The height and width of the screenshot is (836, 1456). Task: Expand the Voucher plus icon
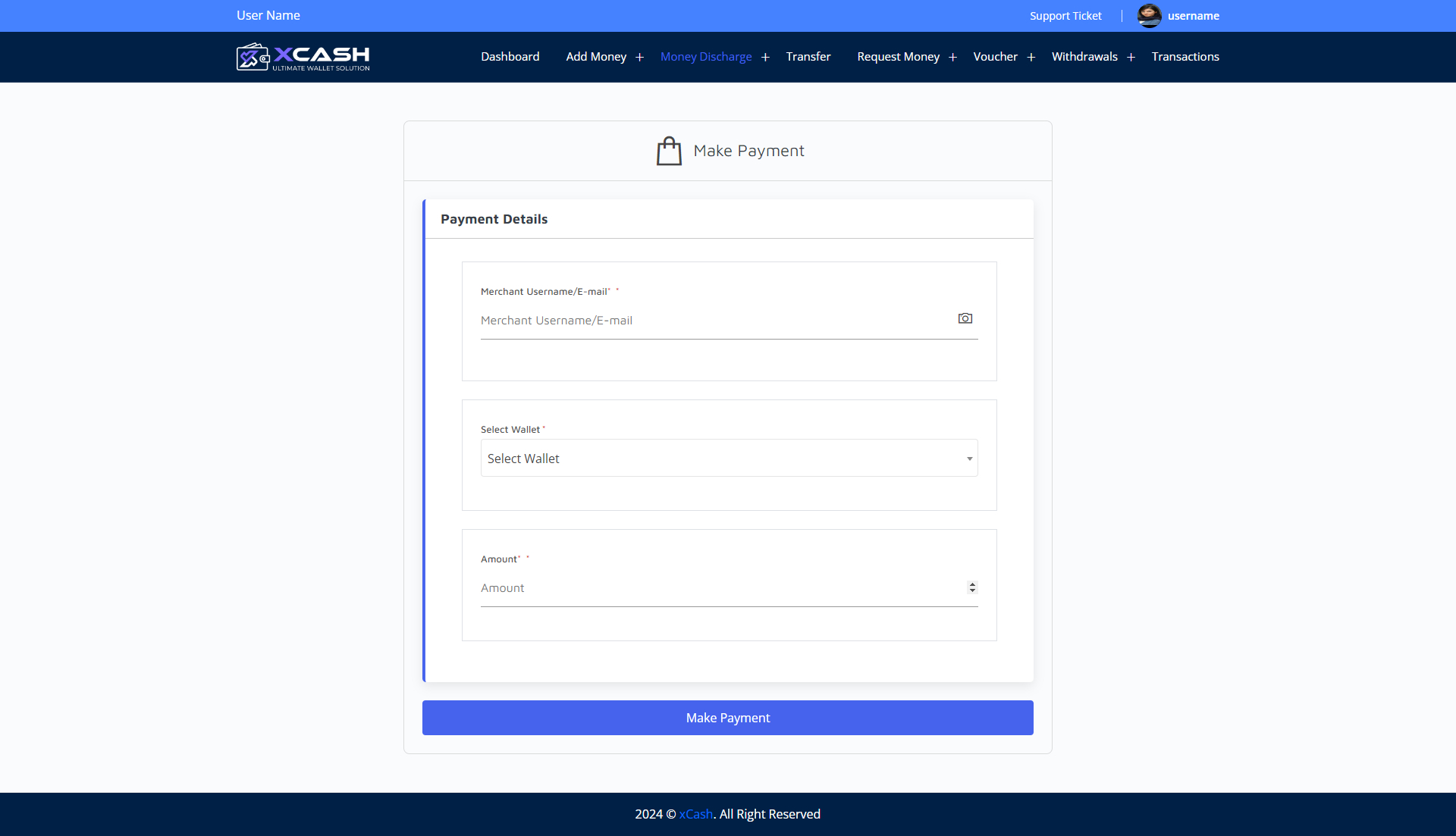pos(1032,57)
